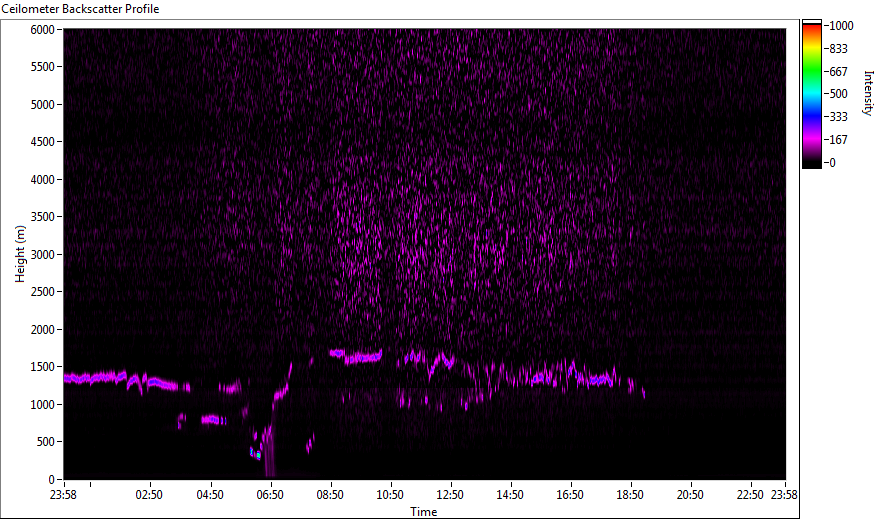Click the intensity color ramp bar
The height and width of the screenshot is (519, 878).
point(812,94)
